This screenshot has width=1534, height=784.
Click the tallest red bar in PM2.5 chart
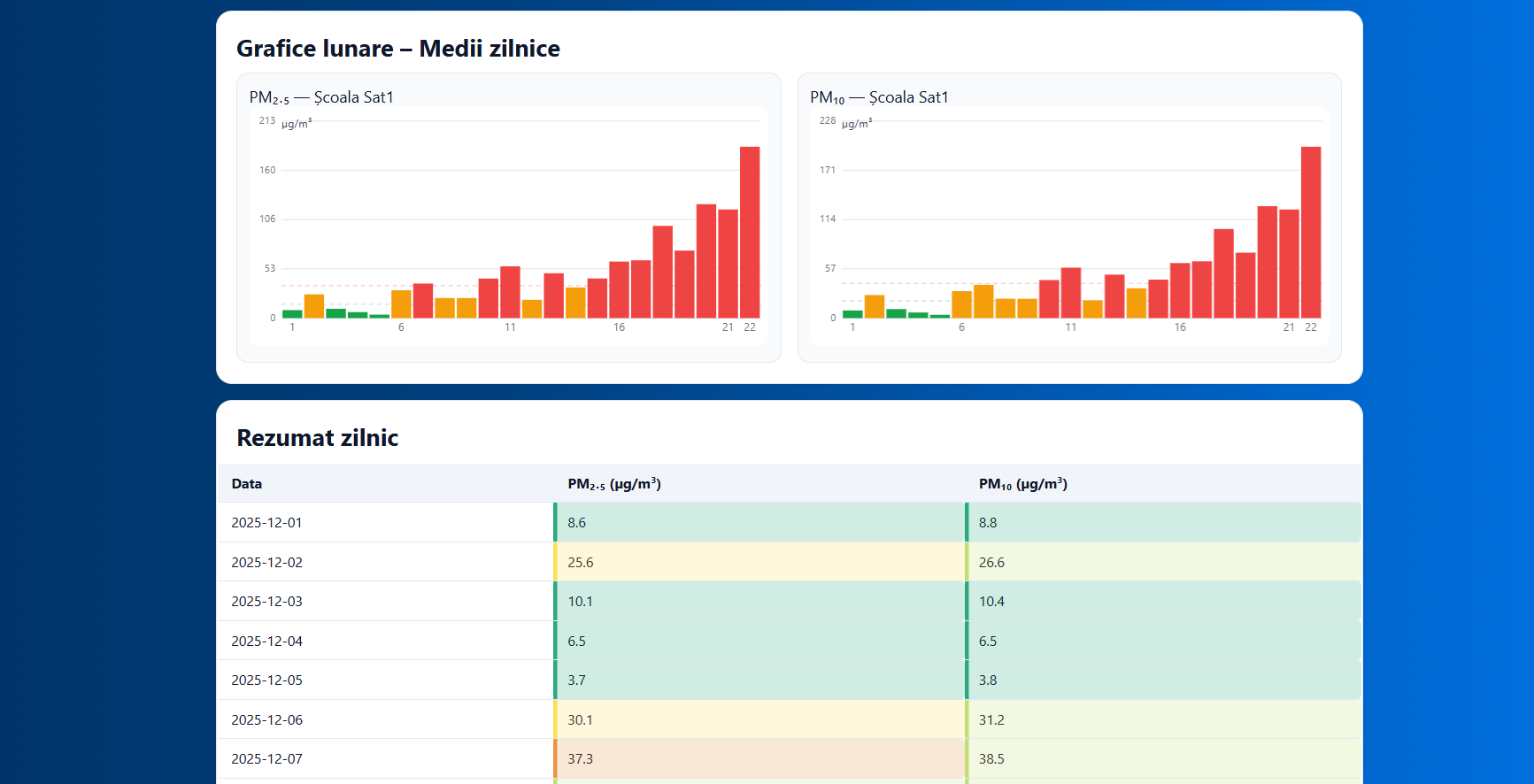pyautogui.click(x=750, y=232)
